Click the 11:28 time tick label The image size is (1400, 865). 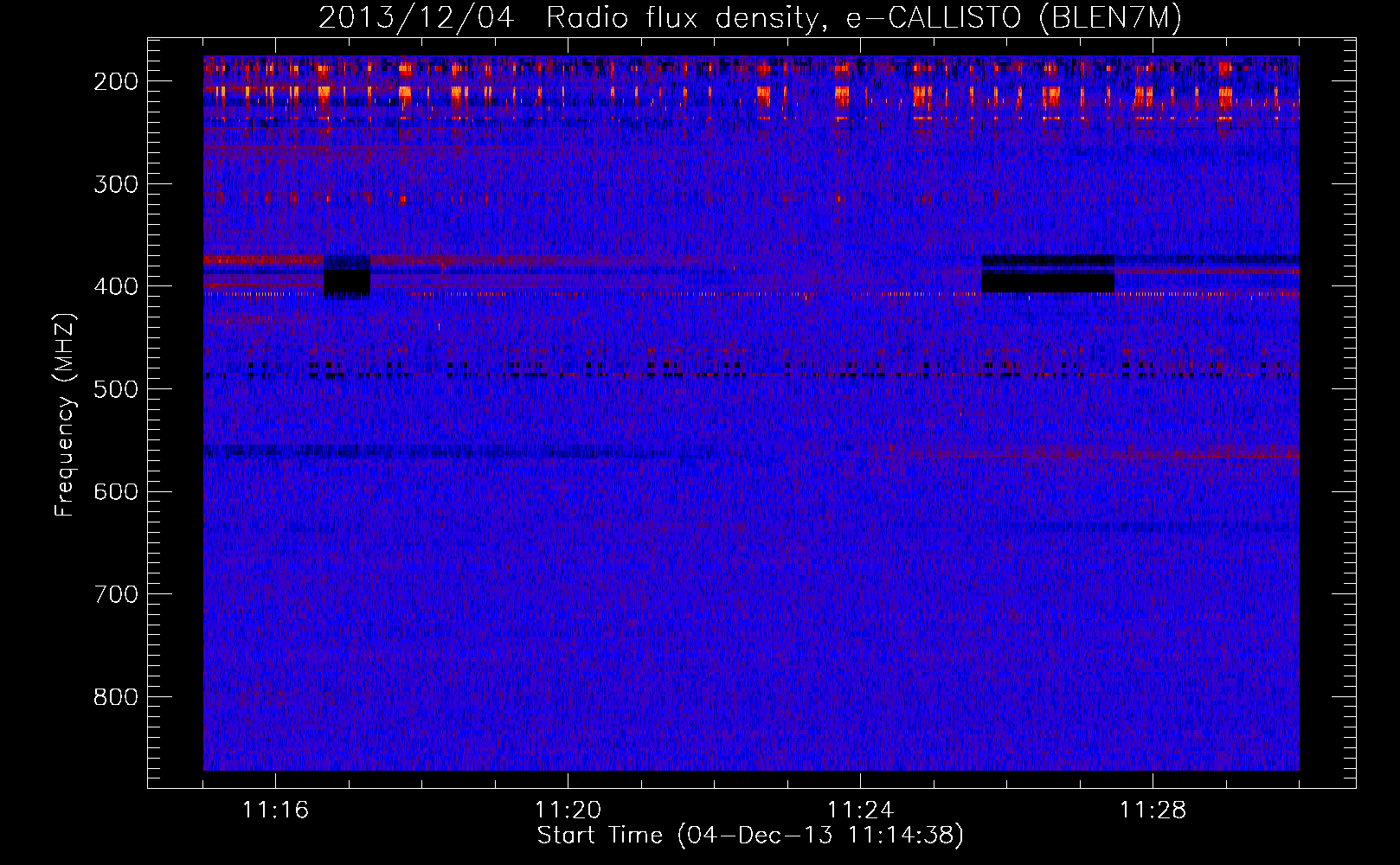(x=1153, y=810)
